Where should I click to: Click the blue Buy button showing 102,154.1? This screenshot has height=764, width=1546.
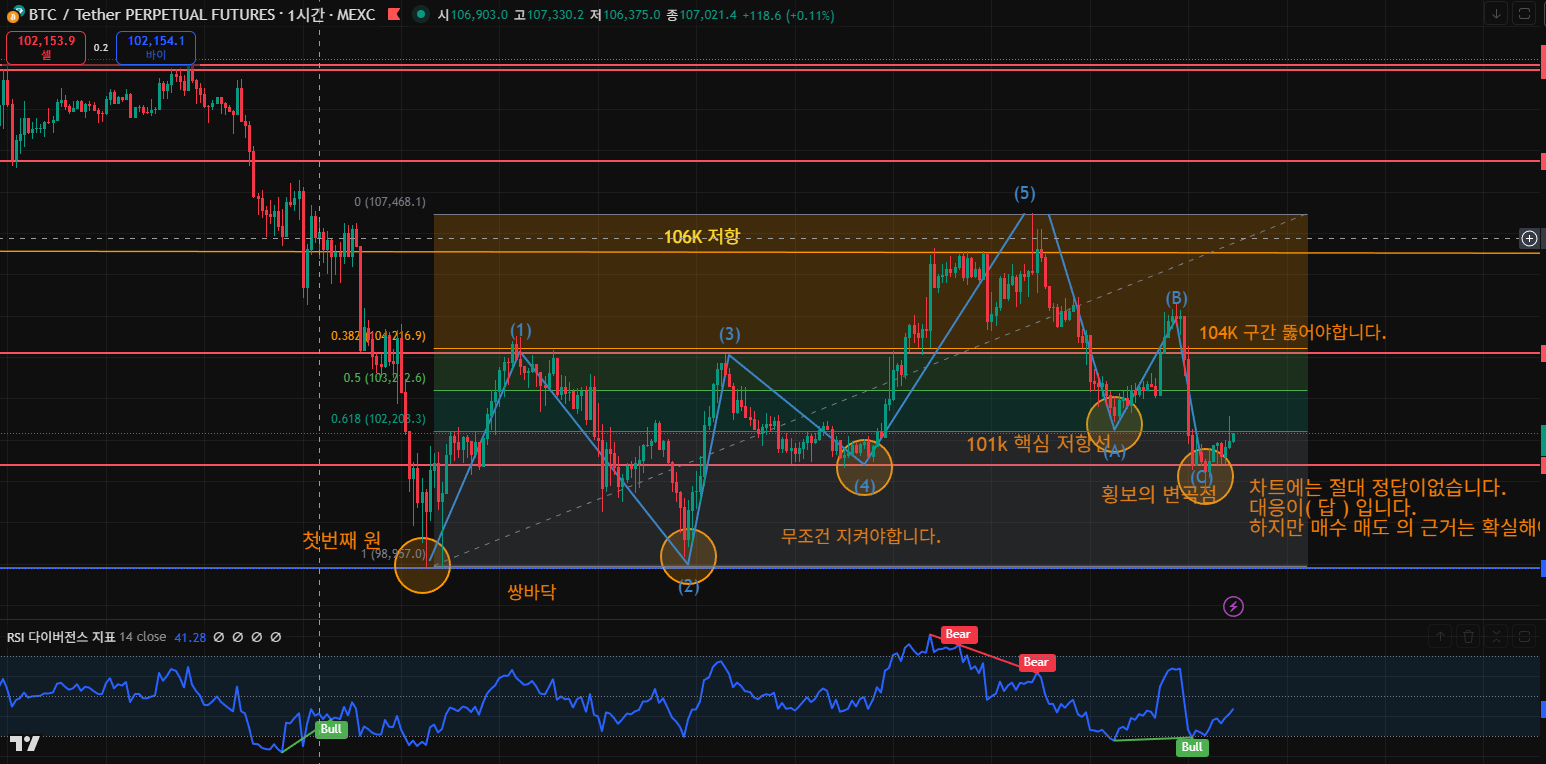[156, 47]
